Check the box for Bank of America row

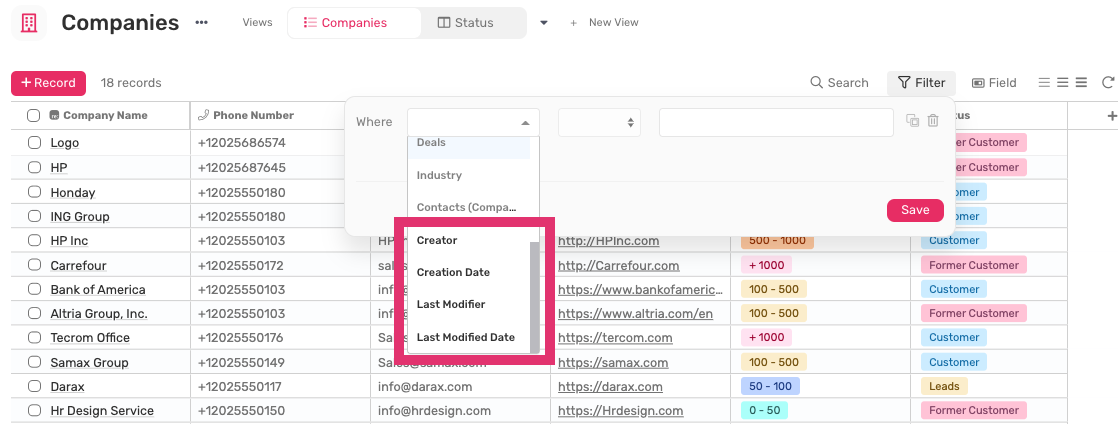(x=34, y=289)
